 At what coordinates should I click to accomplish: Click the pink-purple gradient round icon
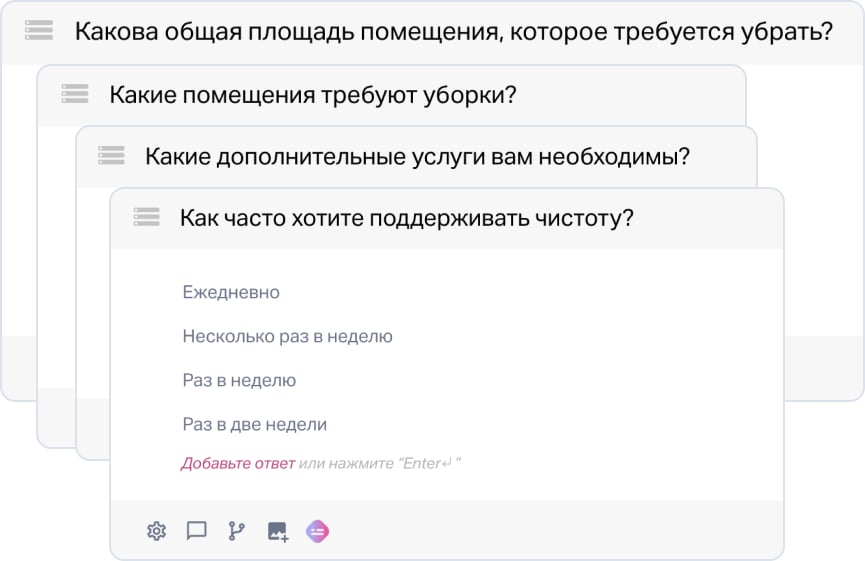[318, 531]
